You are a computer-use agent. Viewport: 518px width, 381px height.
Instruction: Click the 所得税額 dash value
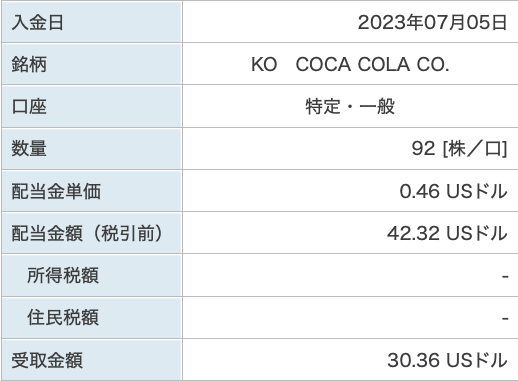click(x=505, y=276)
